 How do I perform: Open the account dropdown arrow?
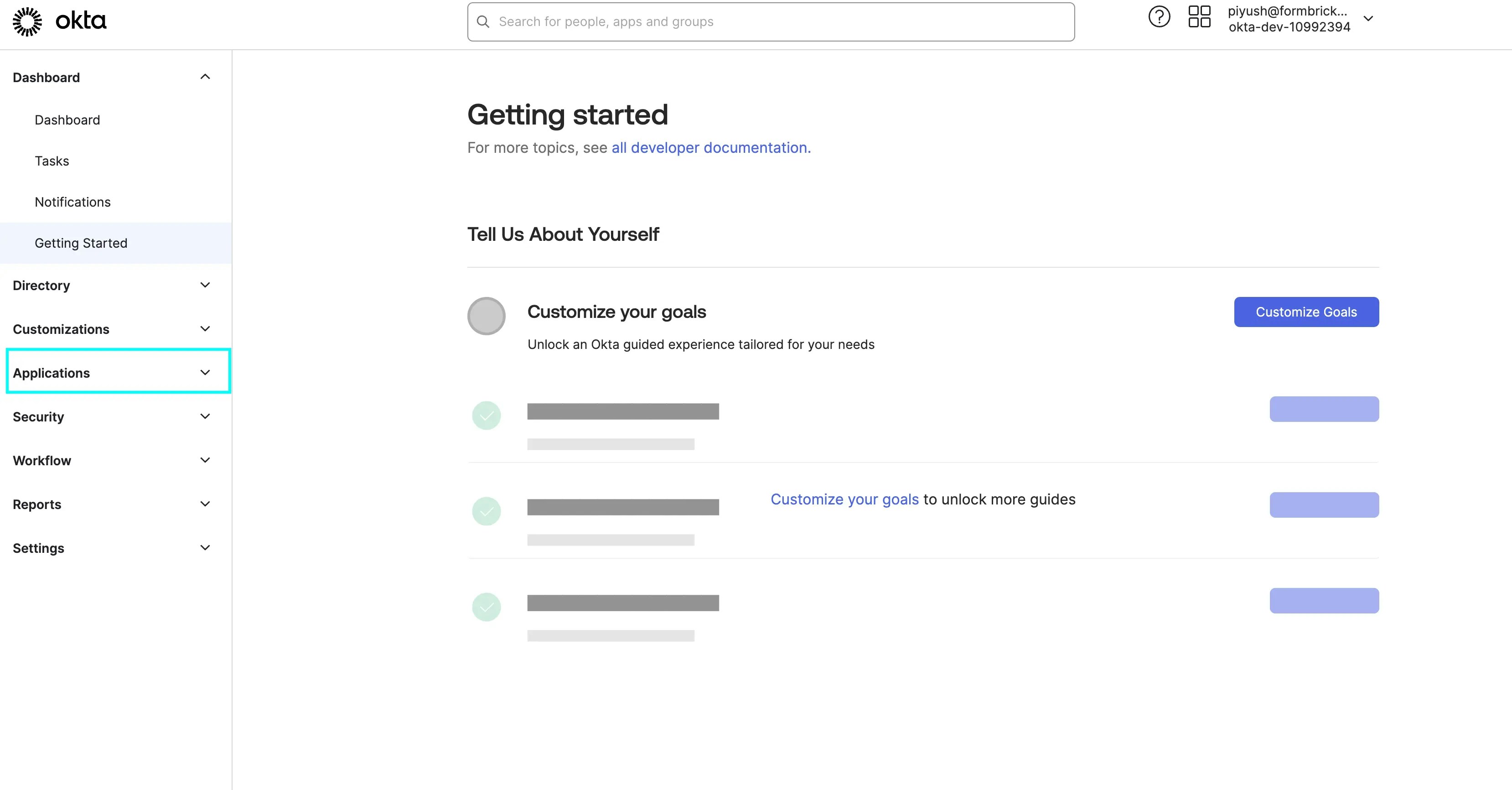coord(1368,19)
